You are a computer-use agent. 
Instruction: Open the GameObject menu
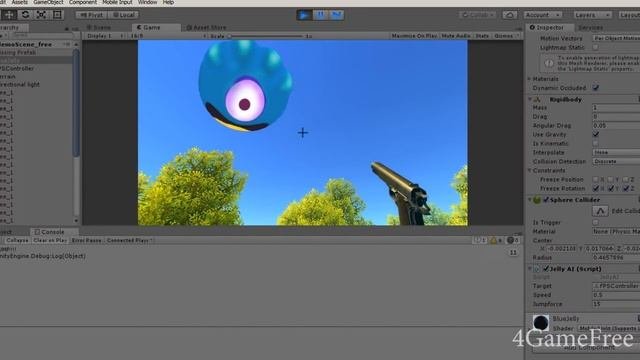tap(48, 2)
